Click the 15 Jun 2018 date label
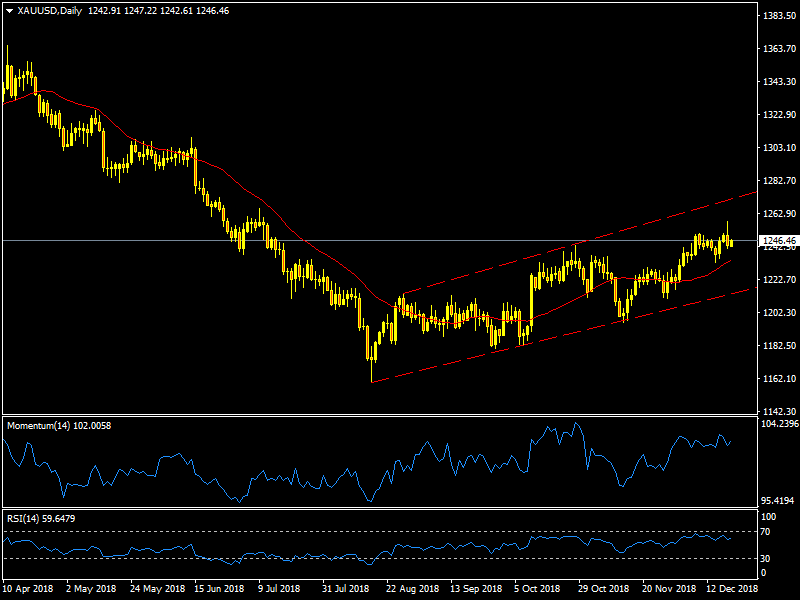 tap(220, 590)
